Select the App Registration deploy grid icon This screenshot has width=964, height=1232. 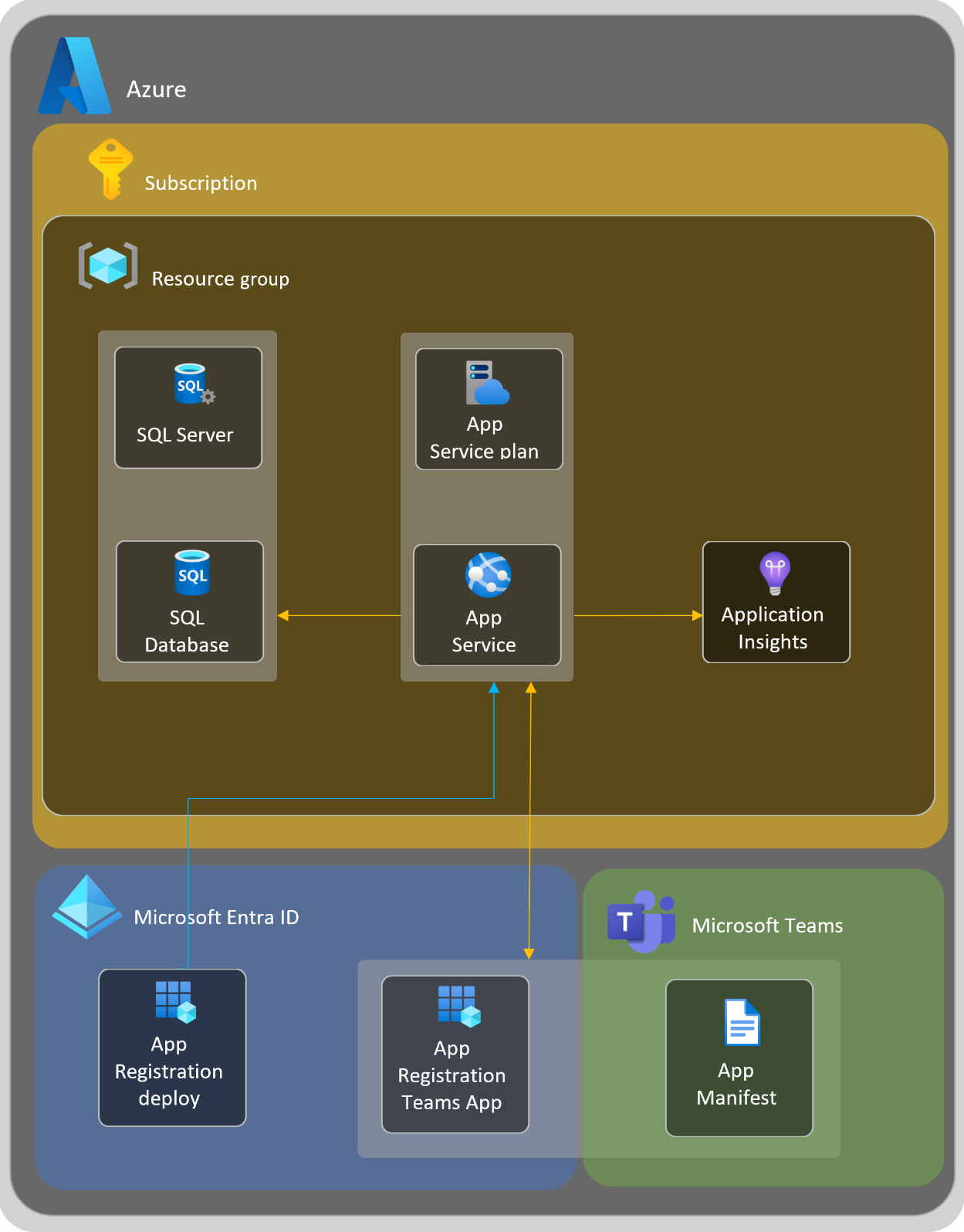pos(176,1002)
